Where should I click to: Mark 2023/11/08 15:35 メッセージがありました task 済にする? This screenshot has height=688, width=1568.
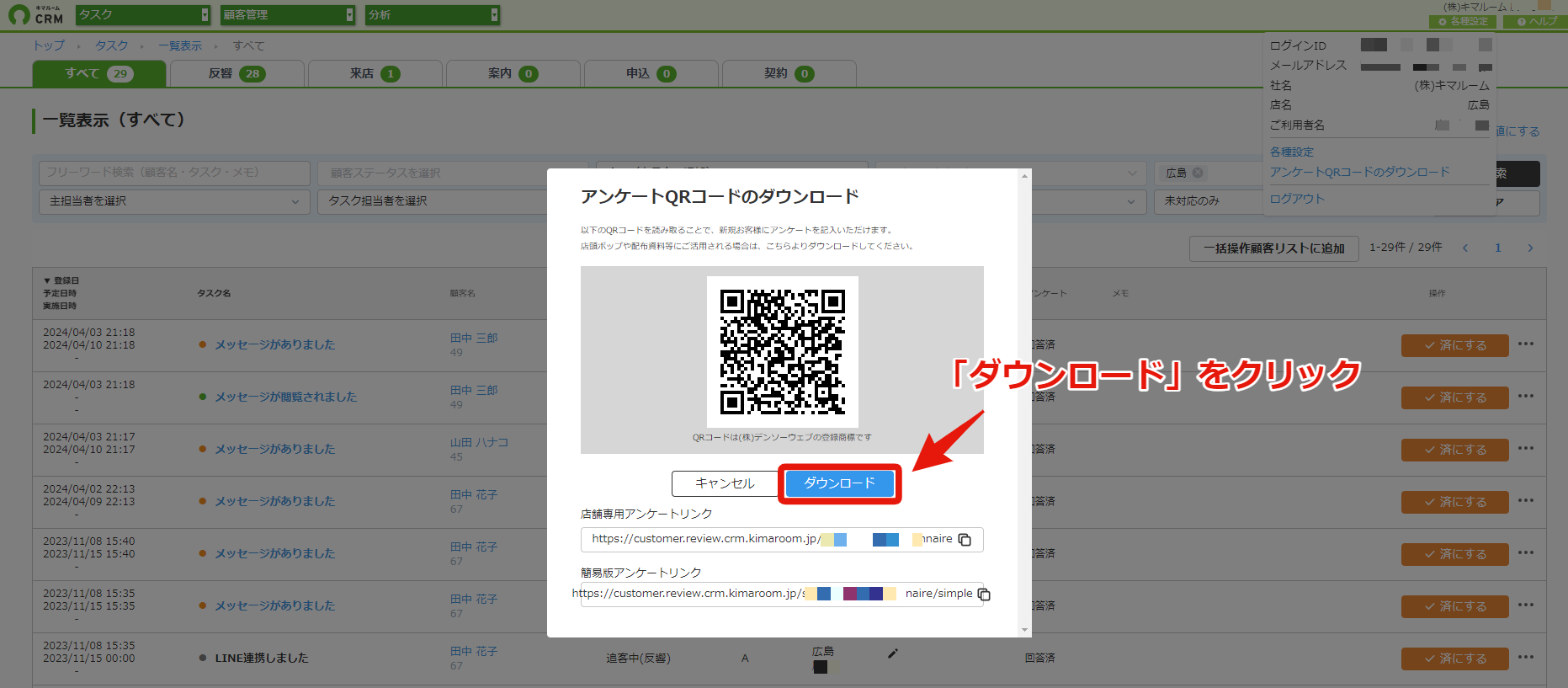[x=1455, y=606]
